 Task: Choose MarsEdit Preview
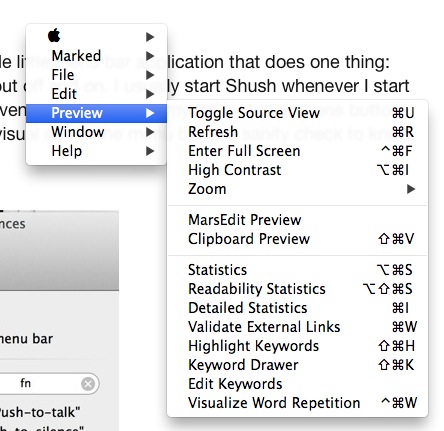click(297, 220)
